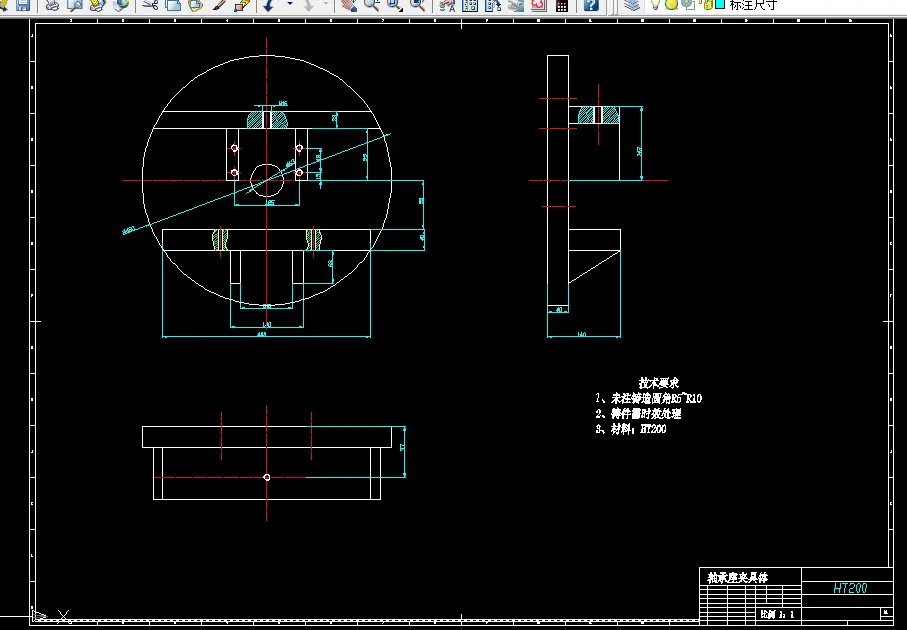Image resolution: width=907 pixels, height=630 pixels.
Task: Click the Zoom Previous icon
Action: pyautogui.click(x=418, y=5)
